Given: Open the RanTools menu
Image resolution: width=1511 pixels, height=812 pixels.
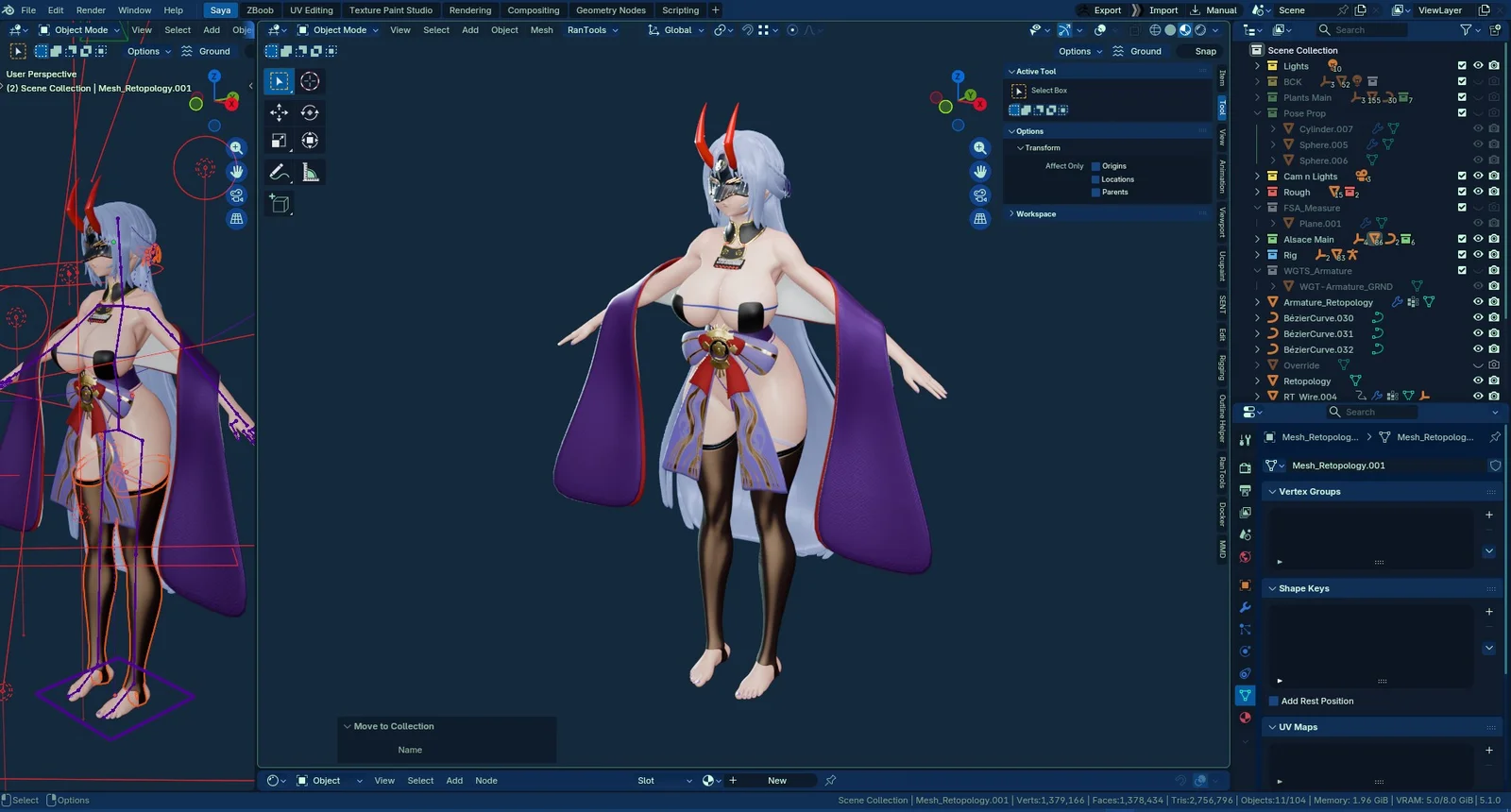Looking at the screenshot, I should [x=592, y=30].
